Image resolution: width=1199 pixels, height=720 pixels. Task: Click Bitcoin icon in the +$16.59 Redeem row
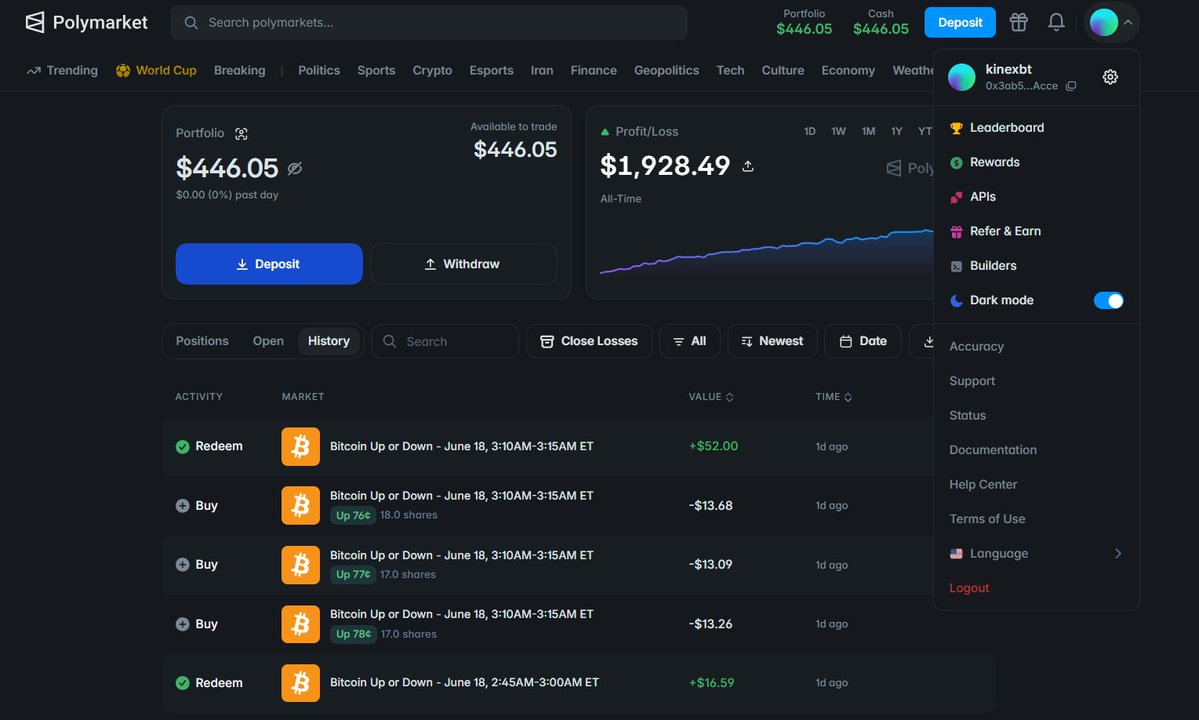tap(301, 683)
